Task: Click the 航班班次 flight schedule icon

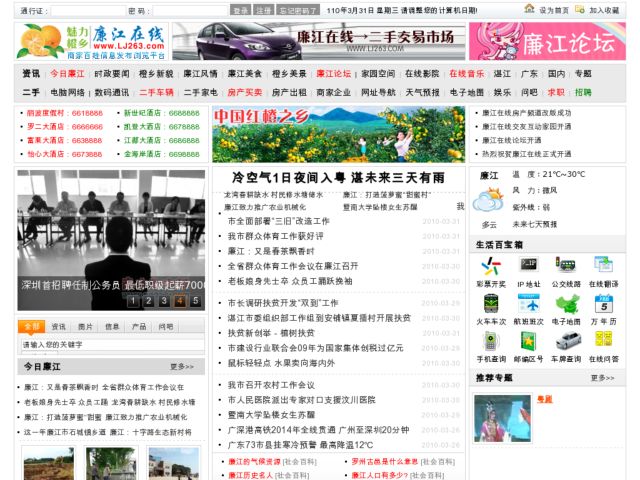Action: click(x=528, y=304)
